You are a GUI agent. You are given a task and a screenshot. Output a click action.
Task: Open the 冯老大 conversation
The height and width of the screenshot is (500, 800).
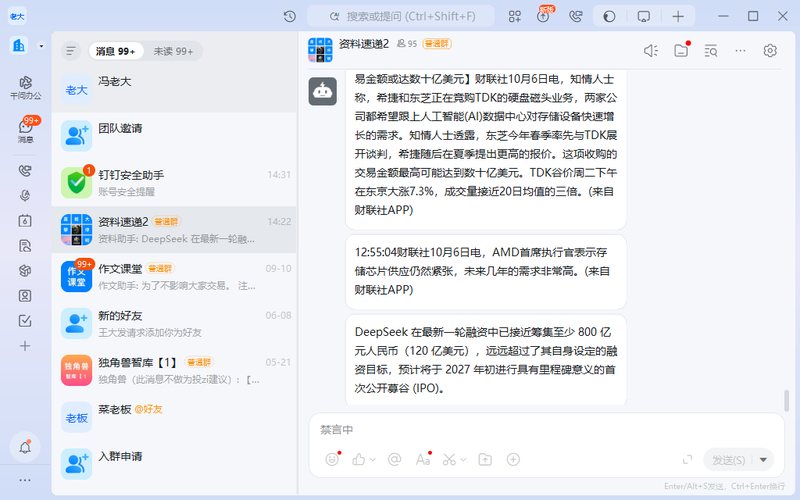pyautogui.click(x=174, y=90)
